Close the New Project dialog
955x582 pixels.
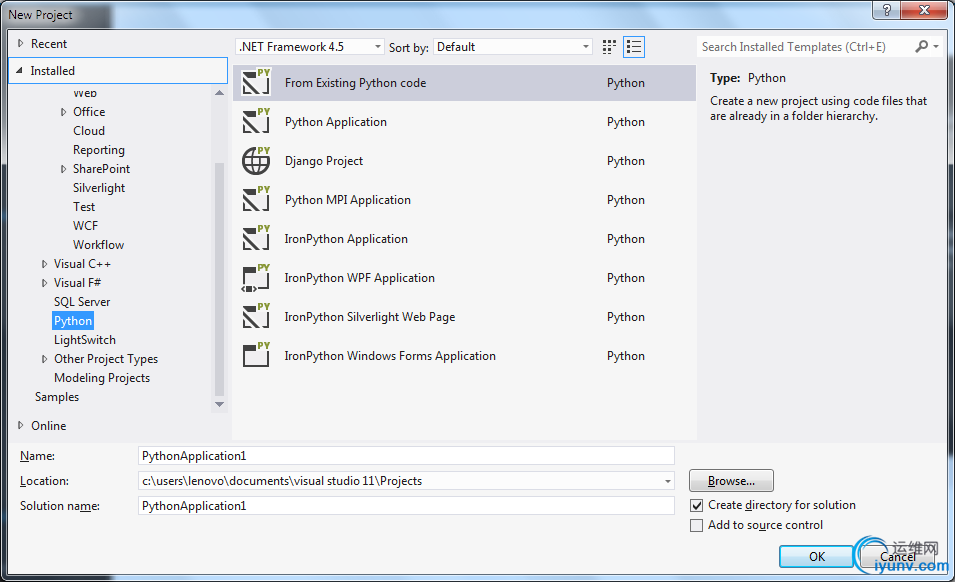click(924, 10)
